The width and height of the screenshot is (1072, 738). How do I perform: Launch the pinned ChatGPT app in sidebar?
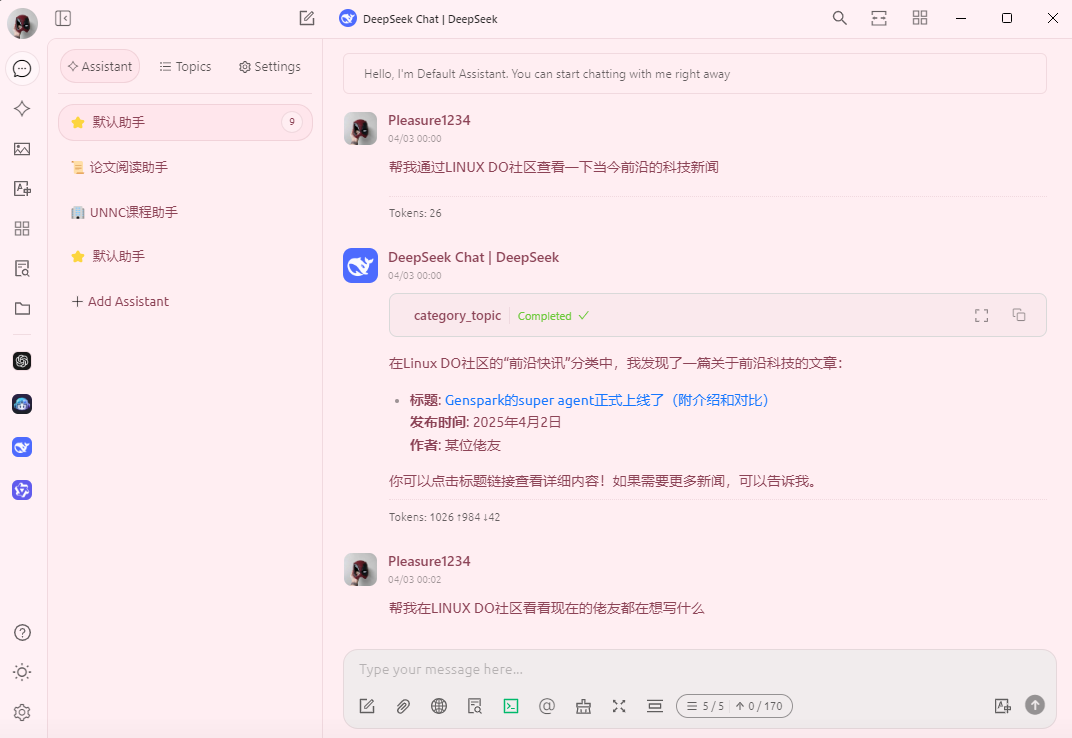(22, 361)
